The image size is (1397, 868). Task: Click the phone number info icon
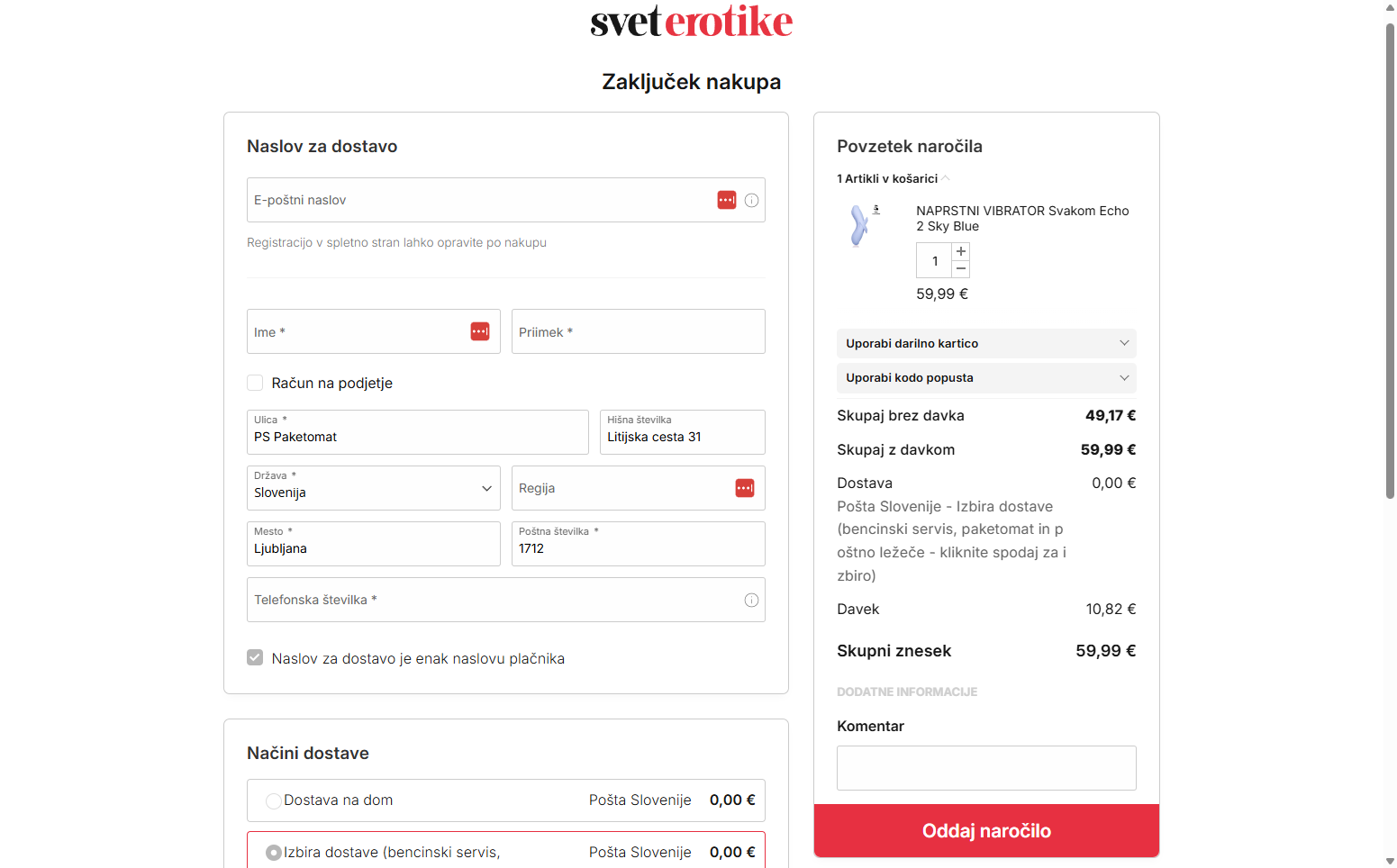pyautogui.click(x=751, y=601)
